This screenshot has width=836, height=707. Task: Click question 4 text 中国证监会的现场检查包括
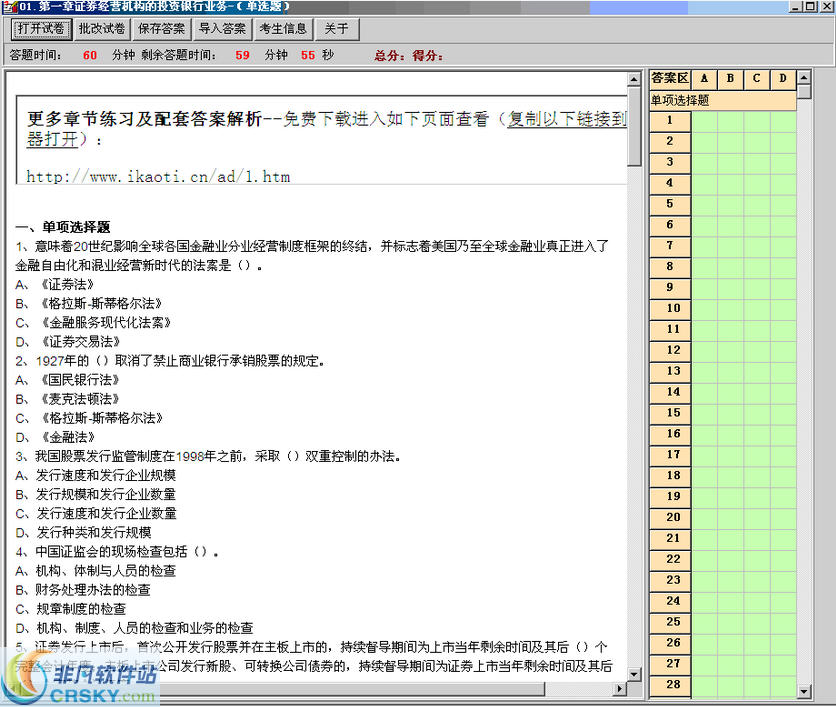point(117,552)
